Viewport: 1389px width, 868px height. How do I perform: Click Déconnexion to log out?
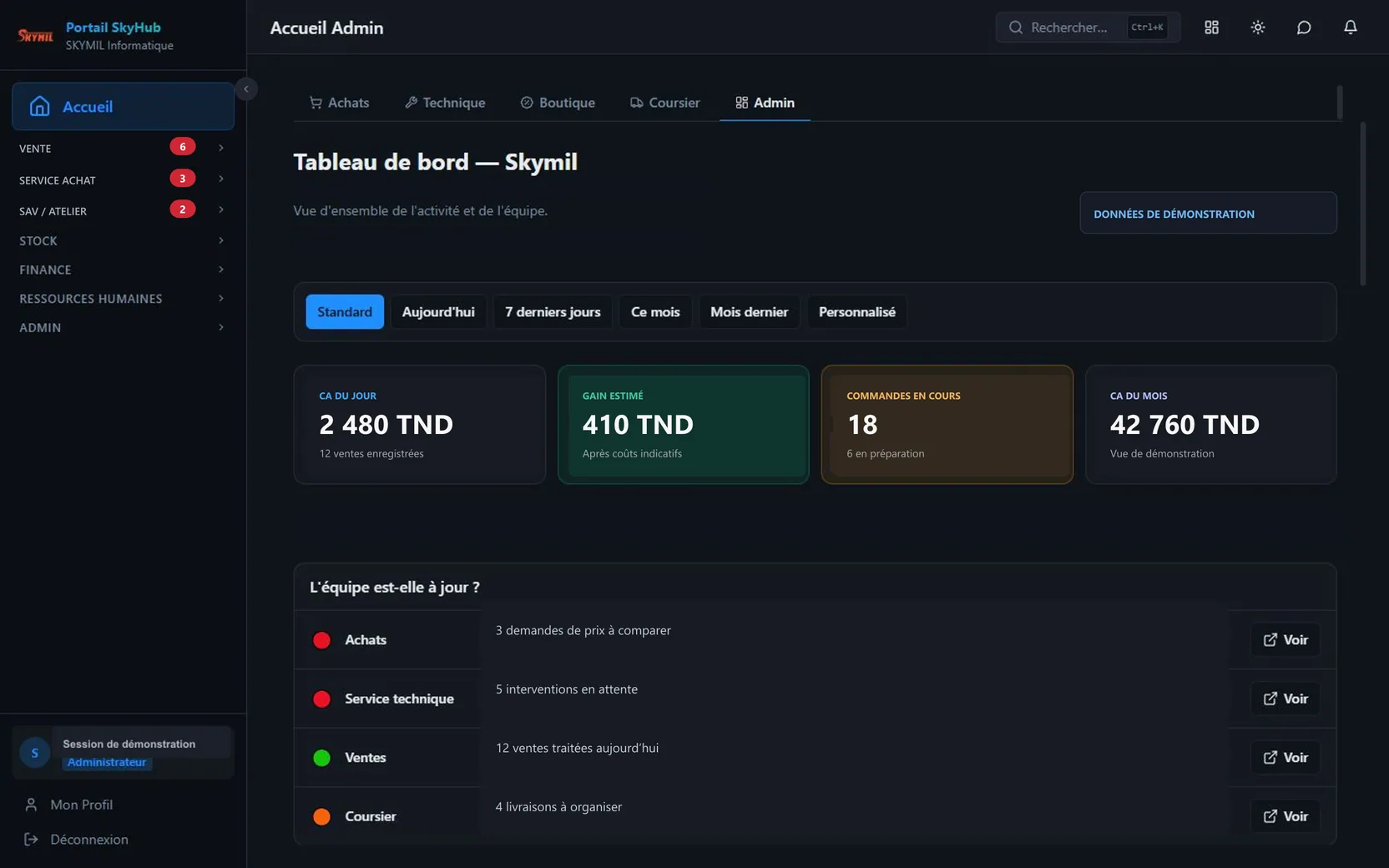click(75, 840)
